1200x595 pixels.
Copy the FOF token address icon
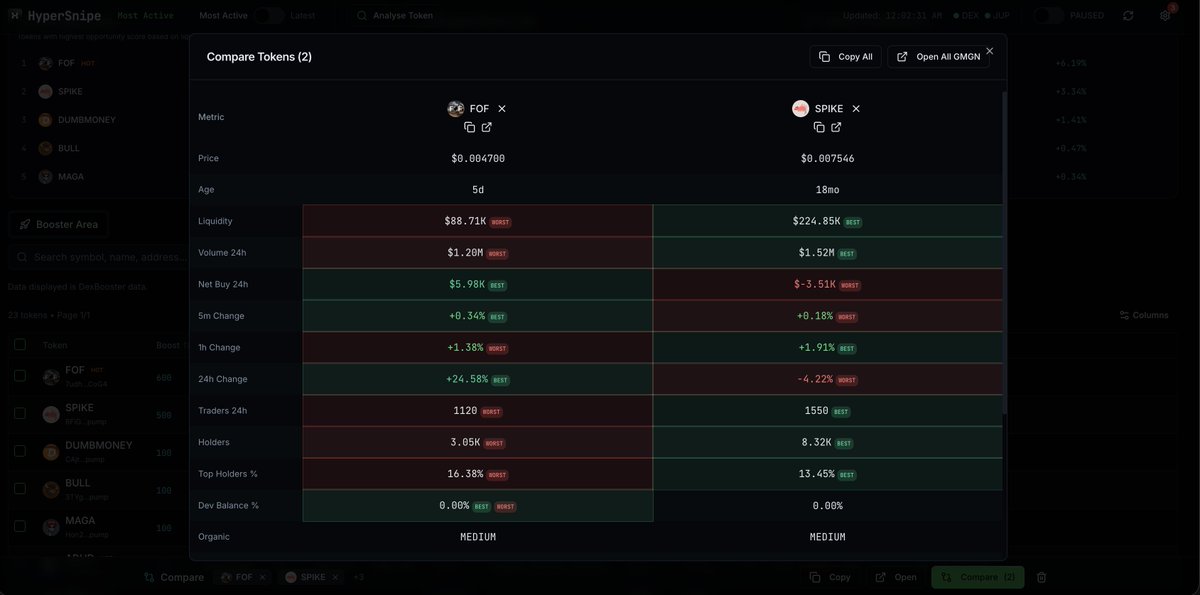click(x=470, y=127)
